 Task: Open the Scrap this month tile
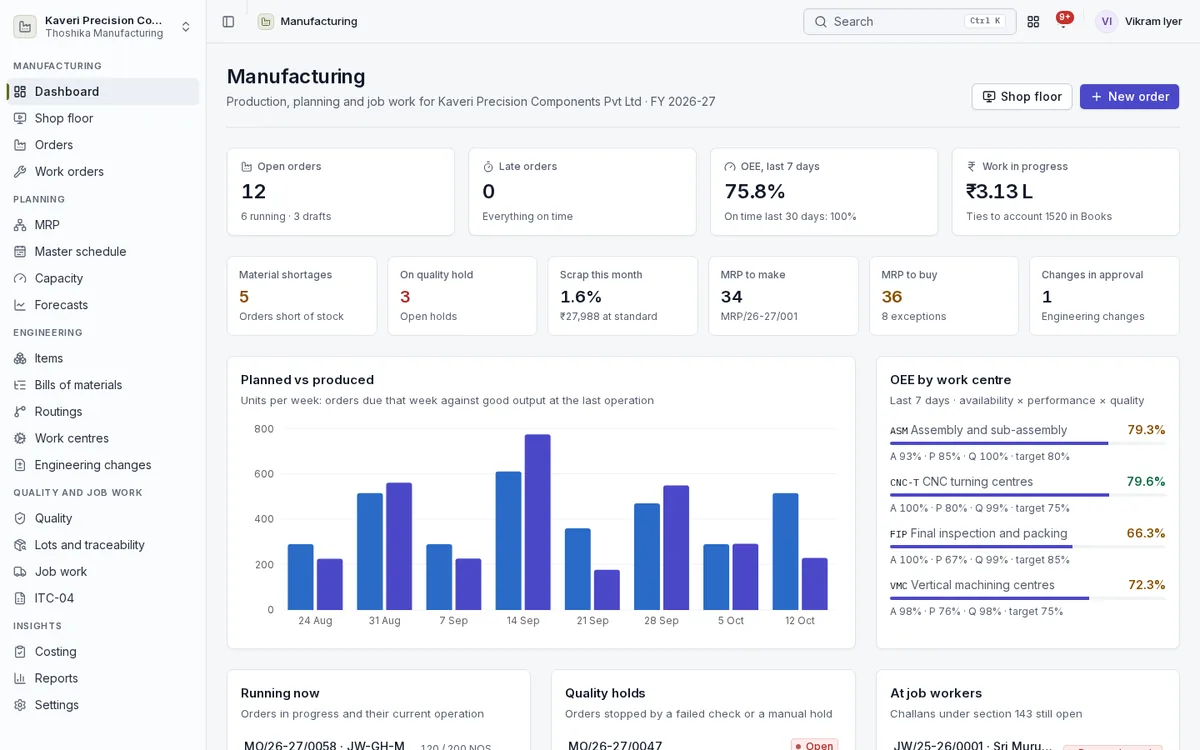point(623,296)
